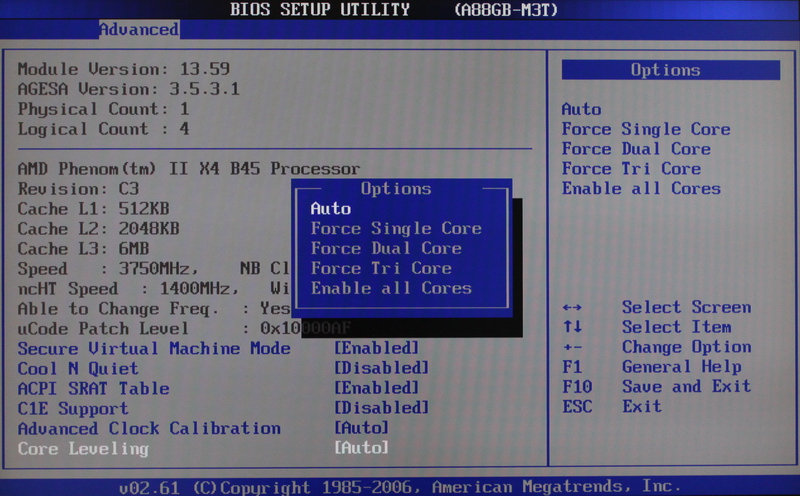Choose Enable all Cores in popup
Viewport: 800px width, 496px height.
391,288
